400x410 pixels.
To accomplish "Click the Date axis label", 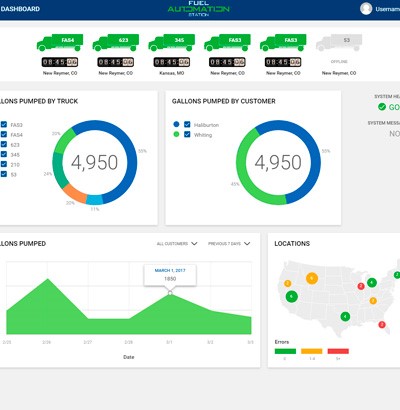I will 129,357.
